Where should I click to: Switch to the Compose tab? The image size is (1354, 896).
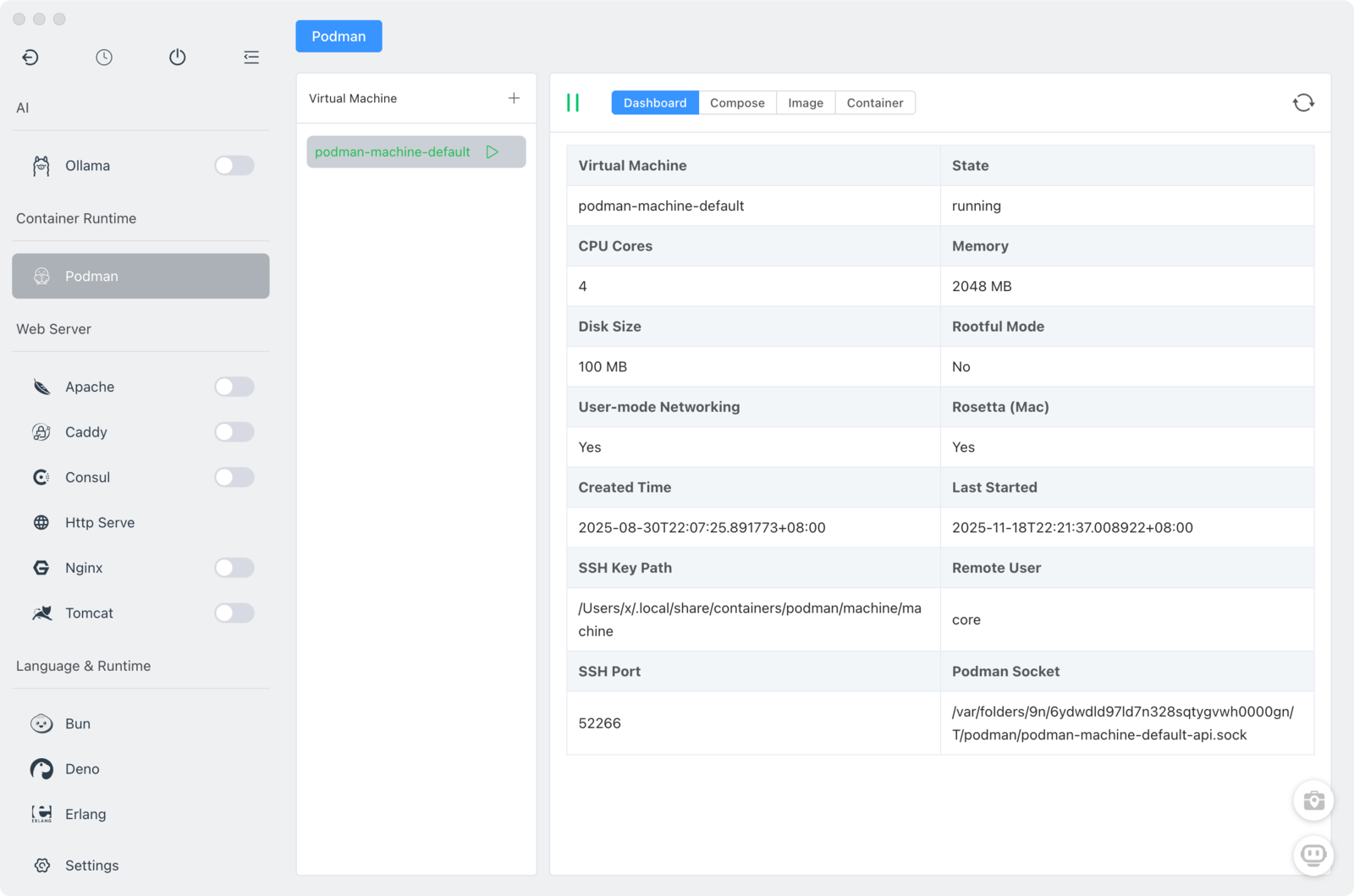click(x=737, y=103)
